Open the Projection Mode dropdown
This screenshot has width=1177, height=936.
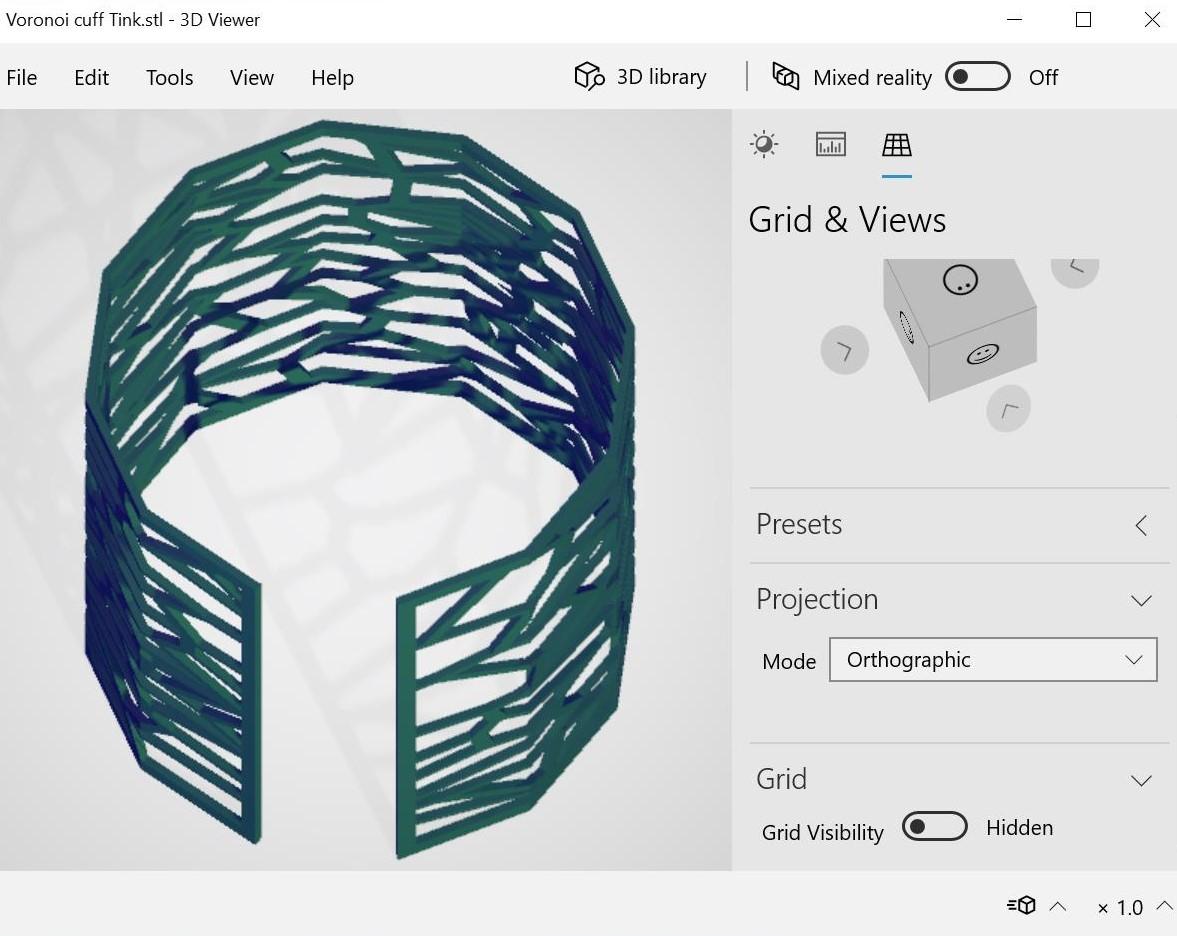click(x=992, y=659)
